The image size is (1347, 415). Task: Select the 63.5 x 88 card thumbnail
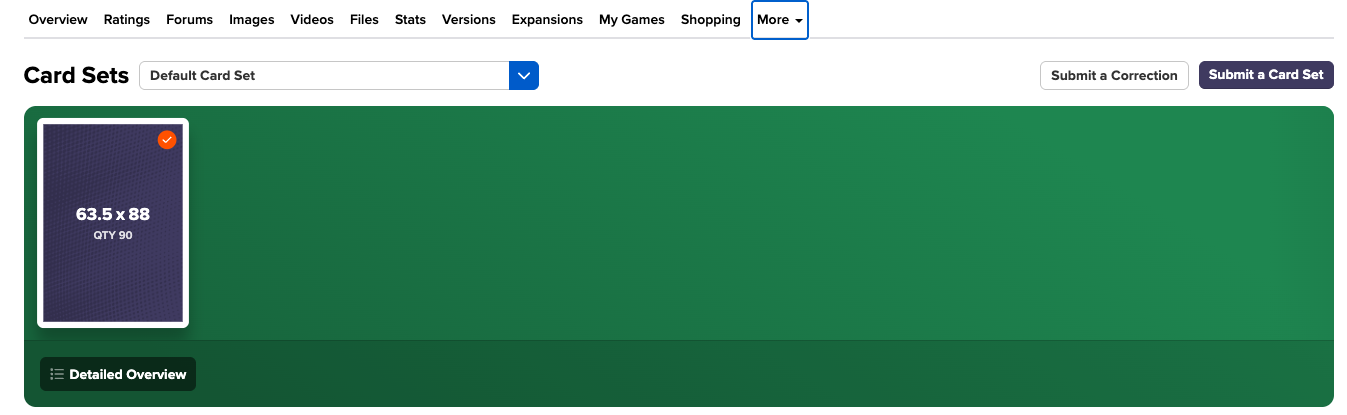[x=113, y=223]
